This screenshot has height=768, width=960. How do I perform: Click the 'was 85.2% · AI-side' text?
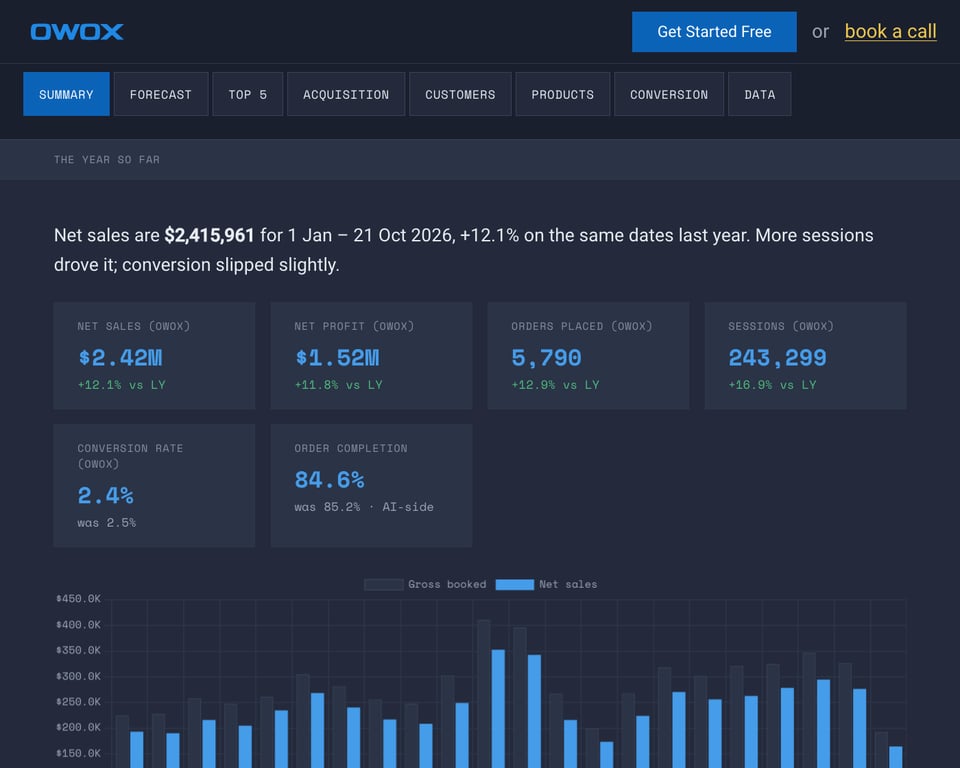click(364, 506)
